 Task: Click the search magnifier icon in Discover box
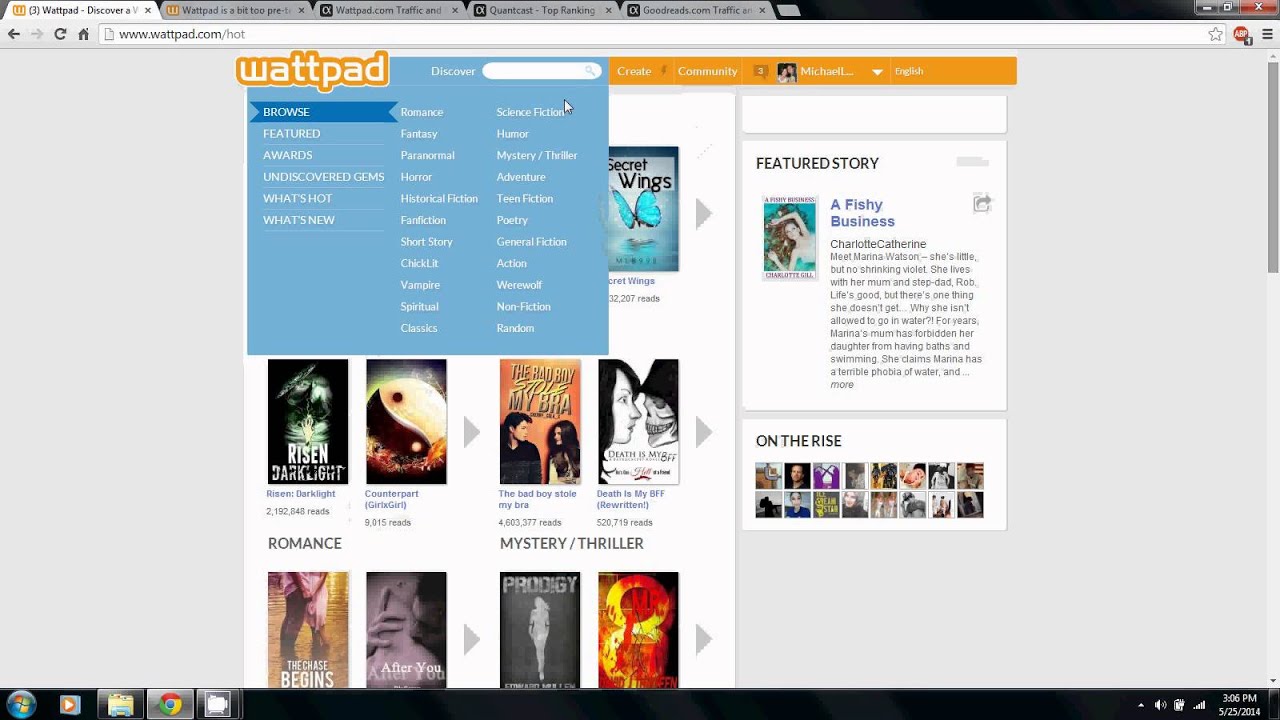coord(591,71)
